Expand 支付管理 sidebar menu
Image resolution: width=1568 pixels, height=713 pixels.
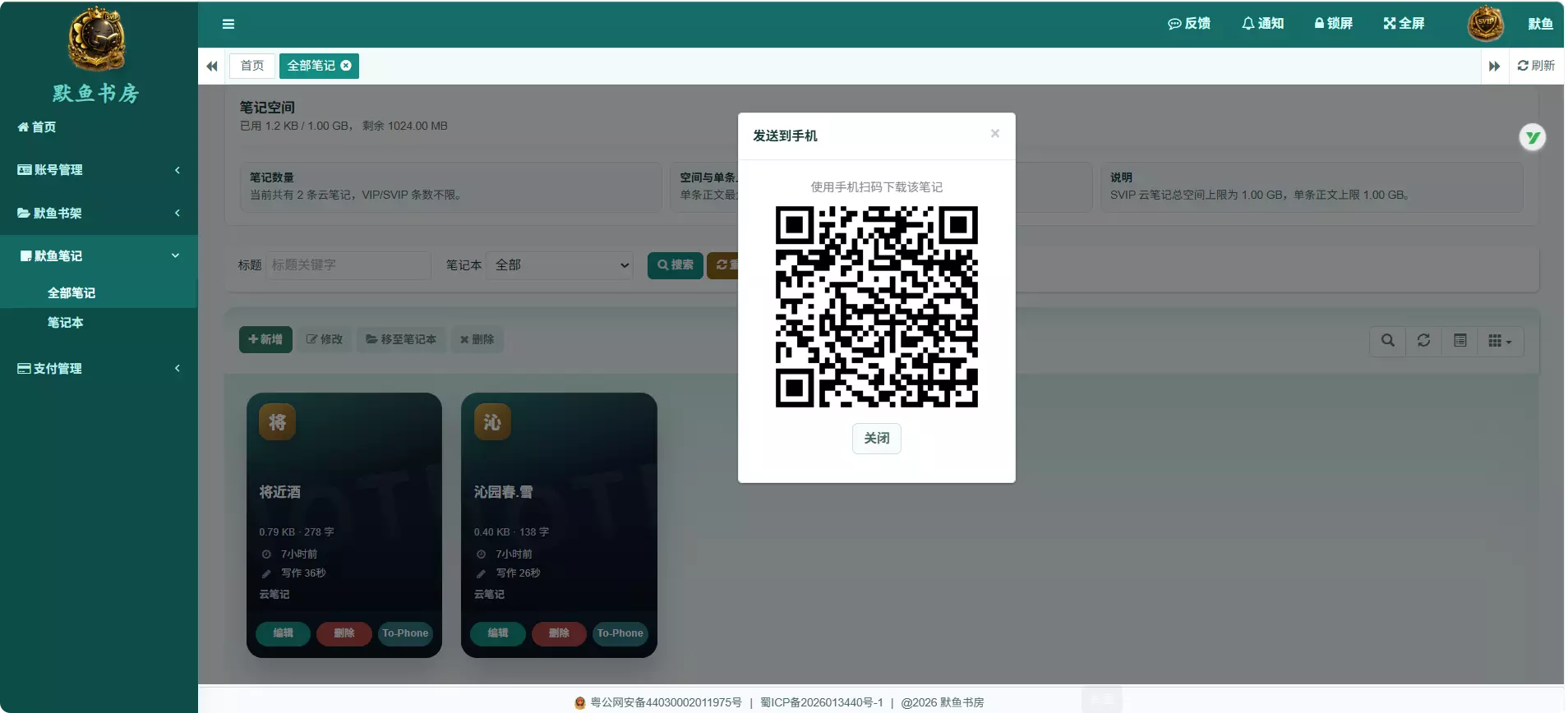click(x=99, y=368)
